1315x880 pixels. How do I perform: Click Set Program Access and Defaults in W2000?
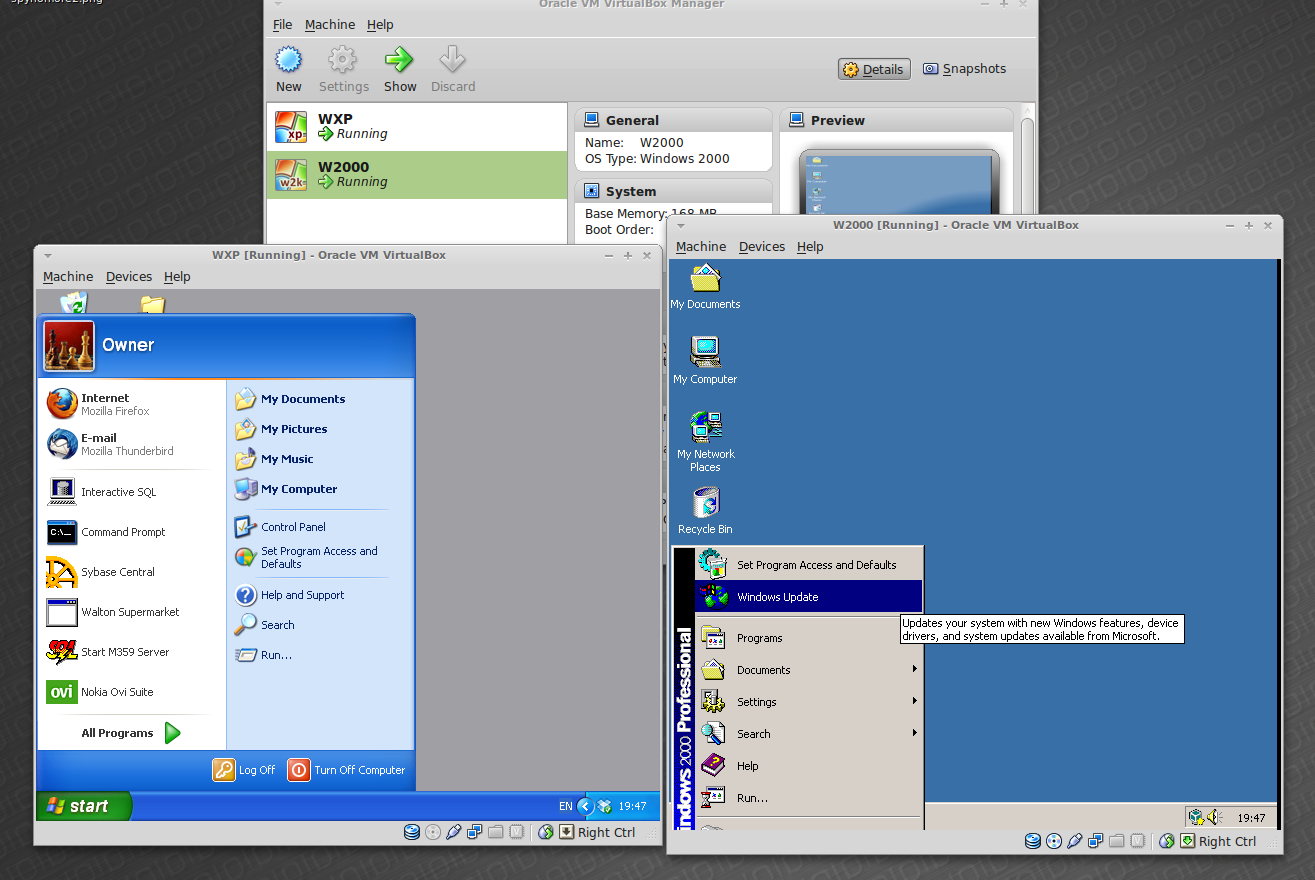[x=808, y=565]
